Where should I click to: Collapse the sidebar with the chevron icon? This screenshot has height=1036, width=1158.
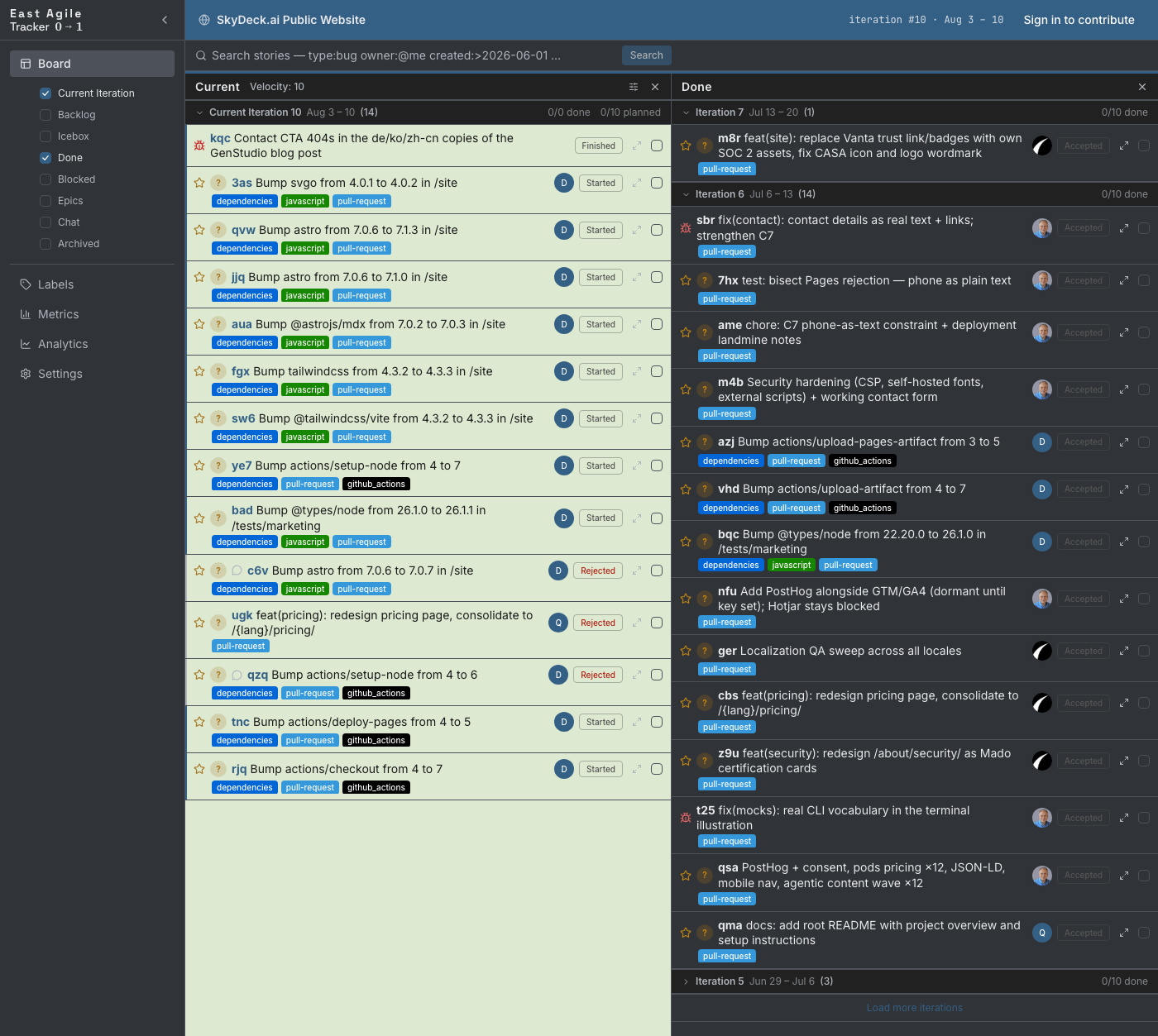pos(165,20)
